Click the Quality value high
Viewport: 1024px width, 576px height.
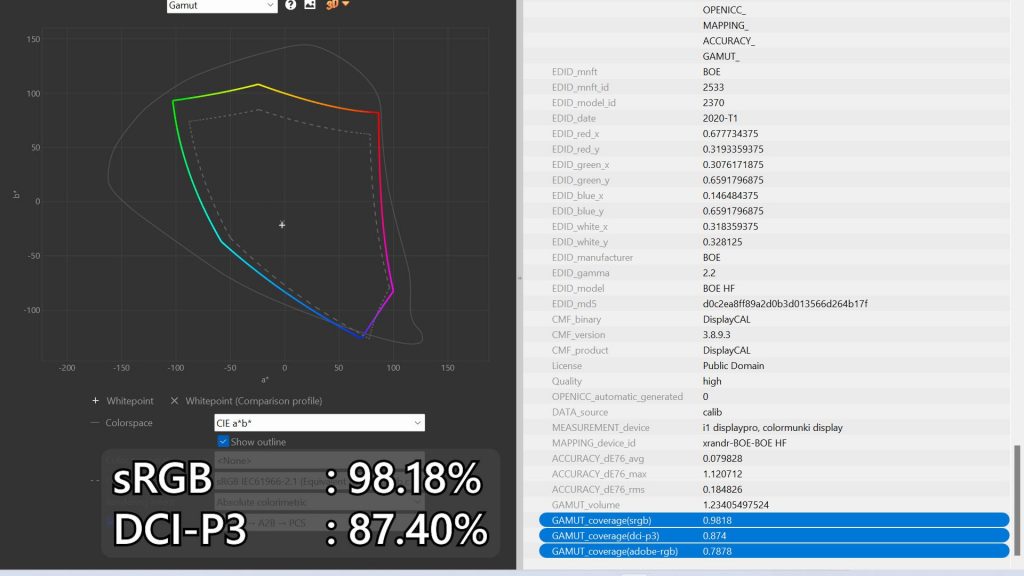(x=712, y=381)
